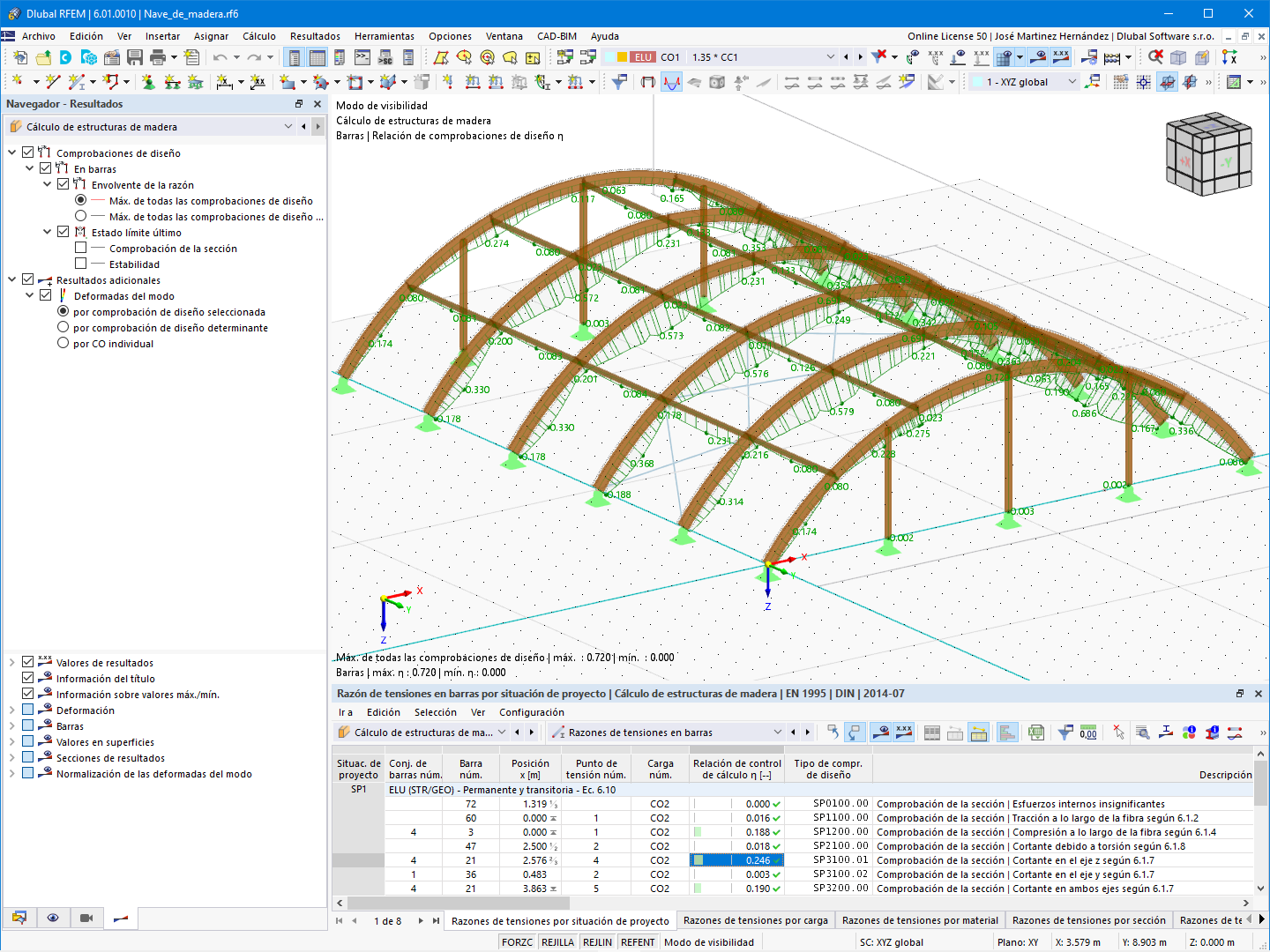The width and height of the screenshot is (1270, 952).
Task: Click the filter funnel icon in results table toolbar
Action: coord(1065,733)
